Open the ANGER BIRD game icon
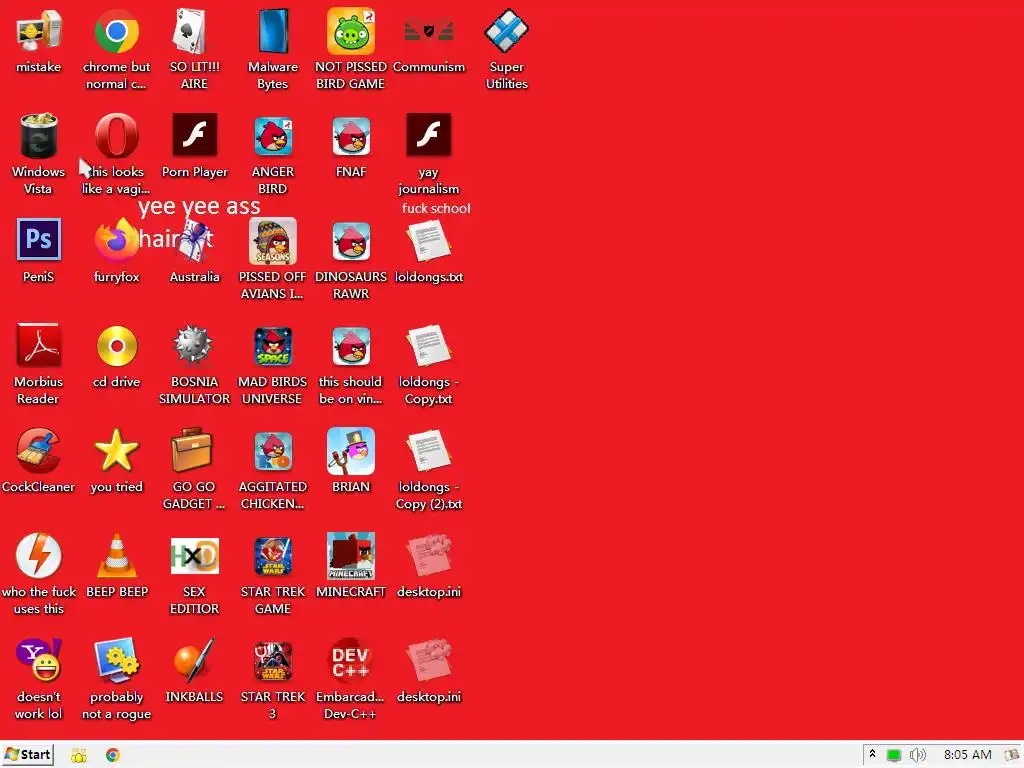This screenshot has height=768, width=1024. [272, 136]
